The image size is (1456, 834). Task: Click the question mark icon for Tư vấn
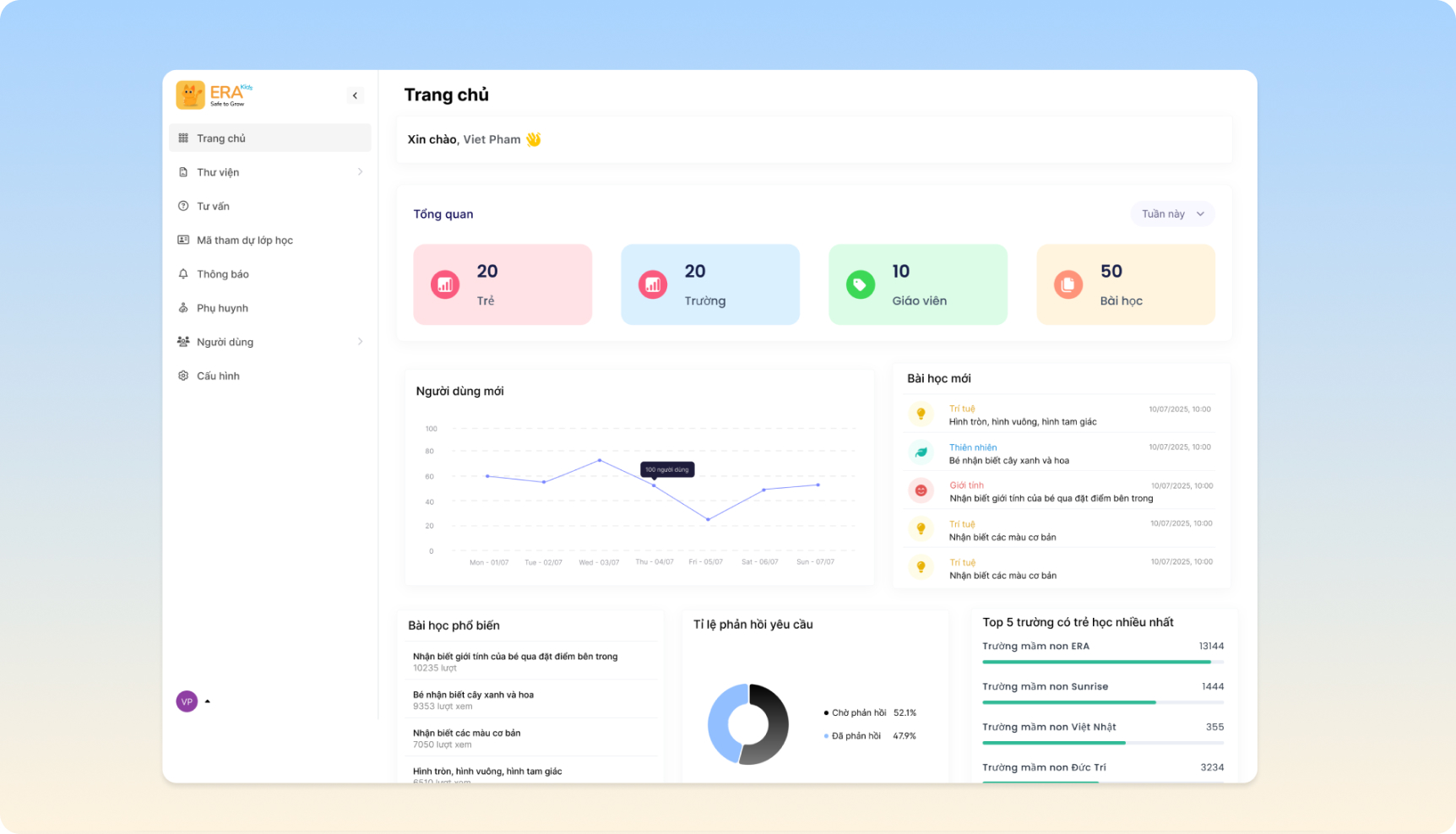click(x=183, y=206)
